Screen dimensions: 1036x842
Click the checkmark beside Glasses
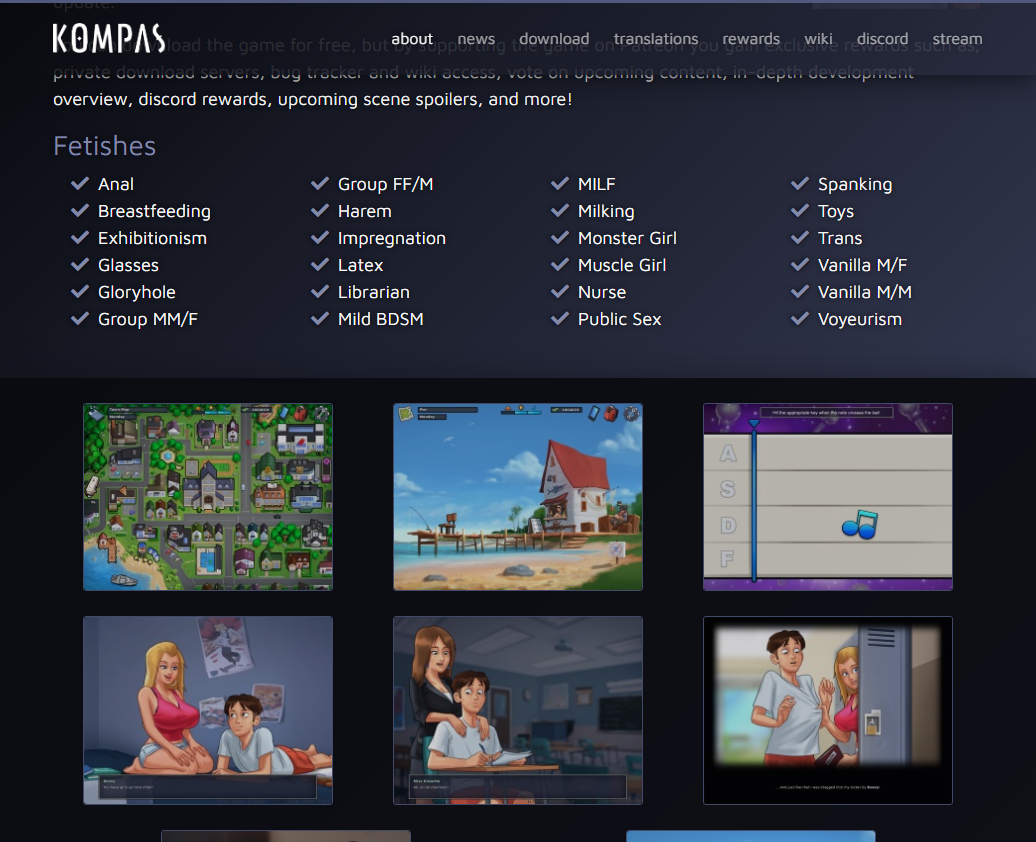80,264
